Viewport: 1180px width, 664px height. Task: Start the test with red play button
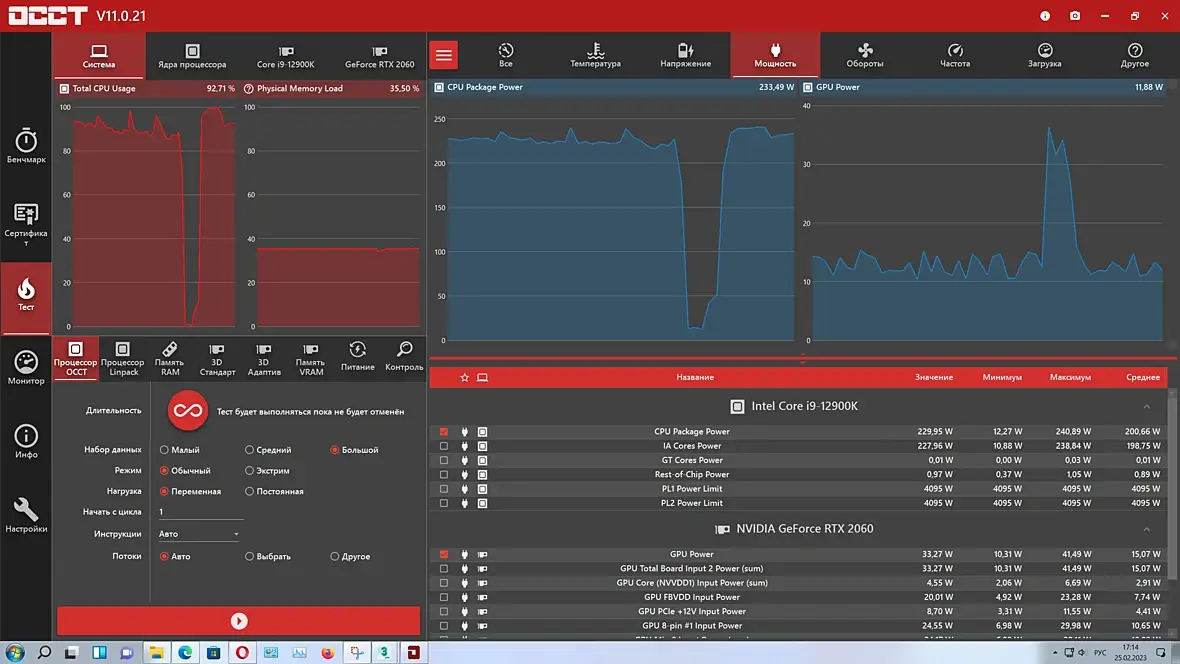239,621
